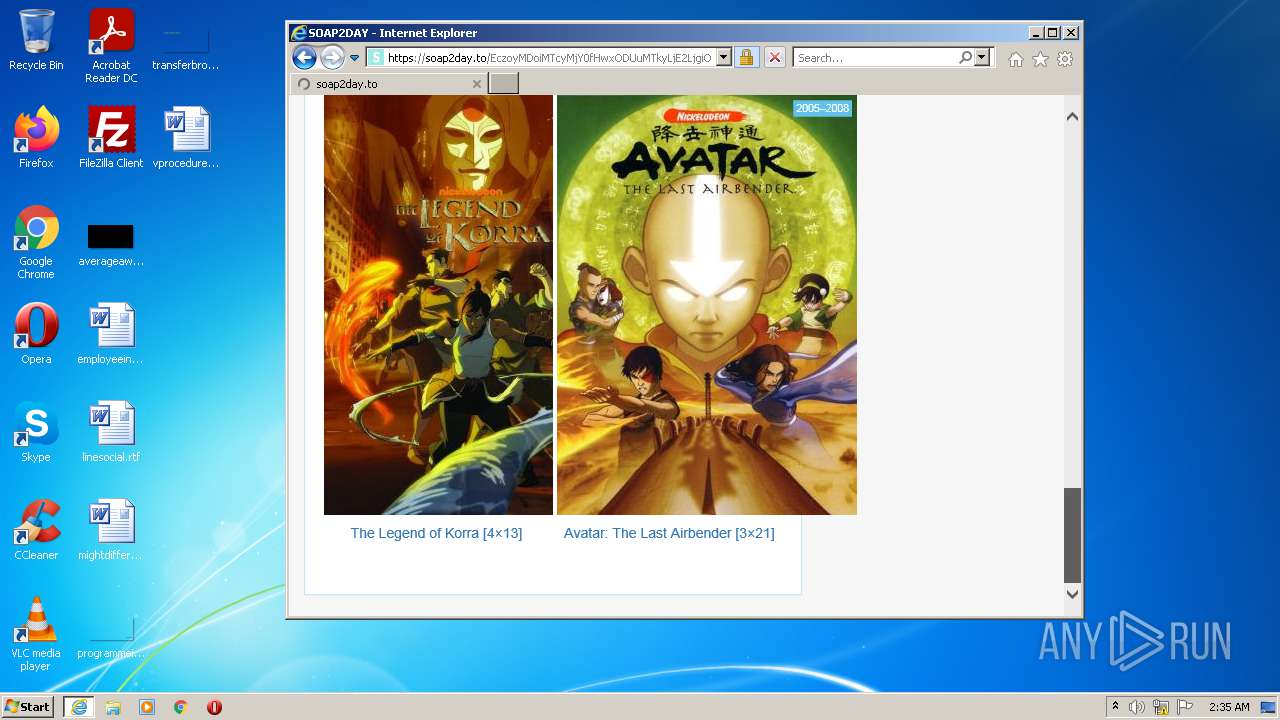The image size is (1280, 720).
Task: Go back with IE Back arrow
Action: 304,57
